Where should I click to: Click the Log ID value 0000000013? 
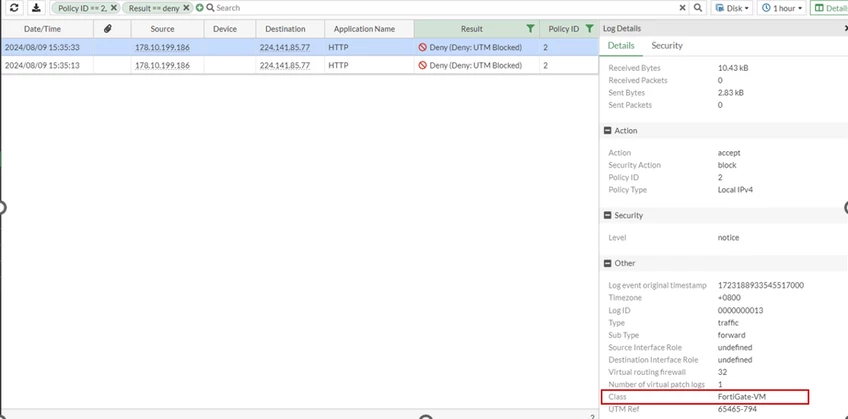tap(740, 311)
